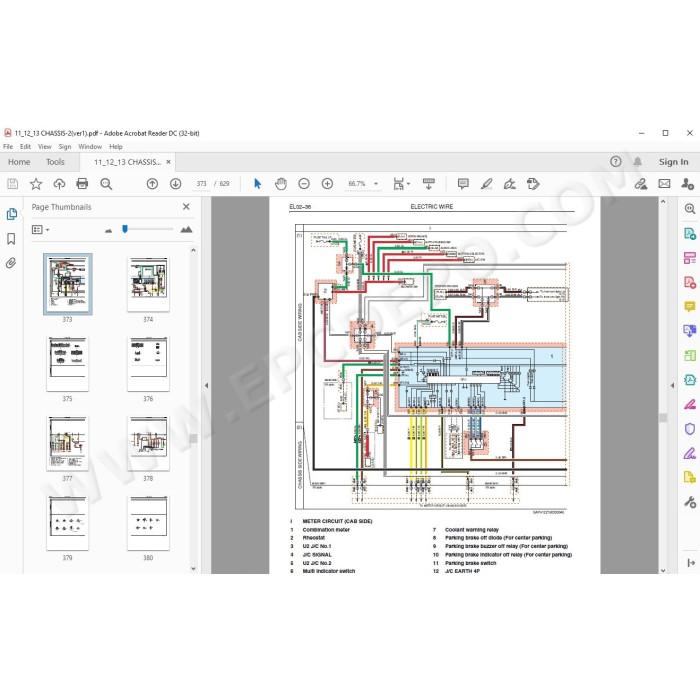Open thumbnail options dropdown
This screenshot has height=700, width=700.
[x=41, y=229]
